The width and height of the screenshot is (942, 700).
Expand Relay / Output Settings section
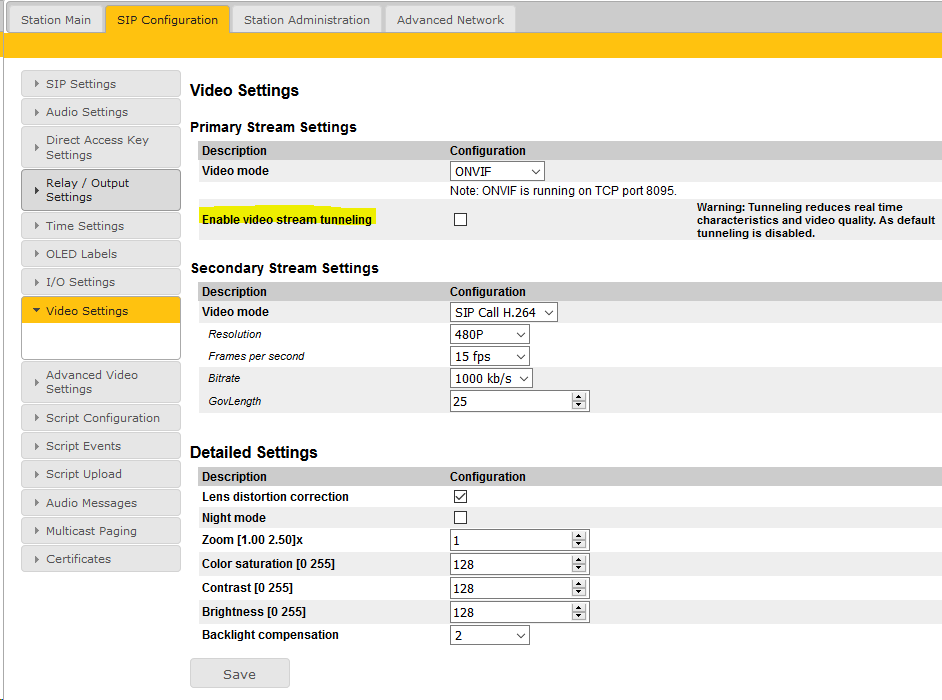tap(100, 190)
